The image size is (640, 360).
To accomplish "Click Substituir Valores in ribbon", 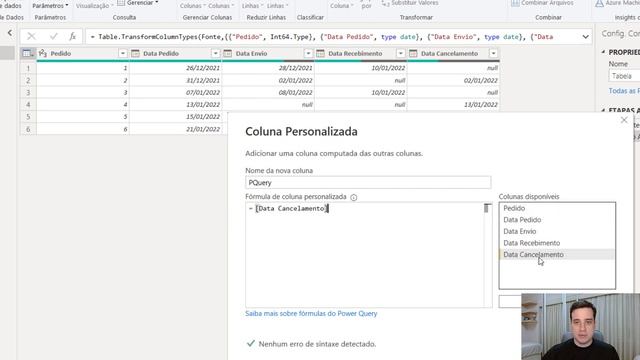I will click(x=410, y=3).
